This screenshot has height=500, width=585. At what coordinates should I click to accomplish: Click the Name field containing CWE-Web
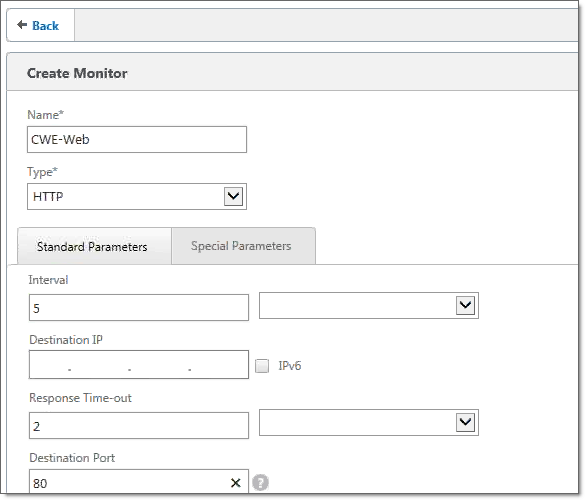[x=137, y=140]
